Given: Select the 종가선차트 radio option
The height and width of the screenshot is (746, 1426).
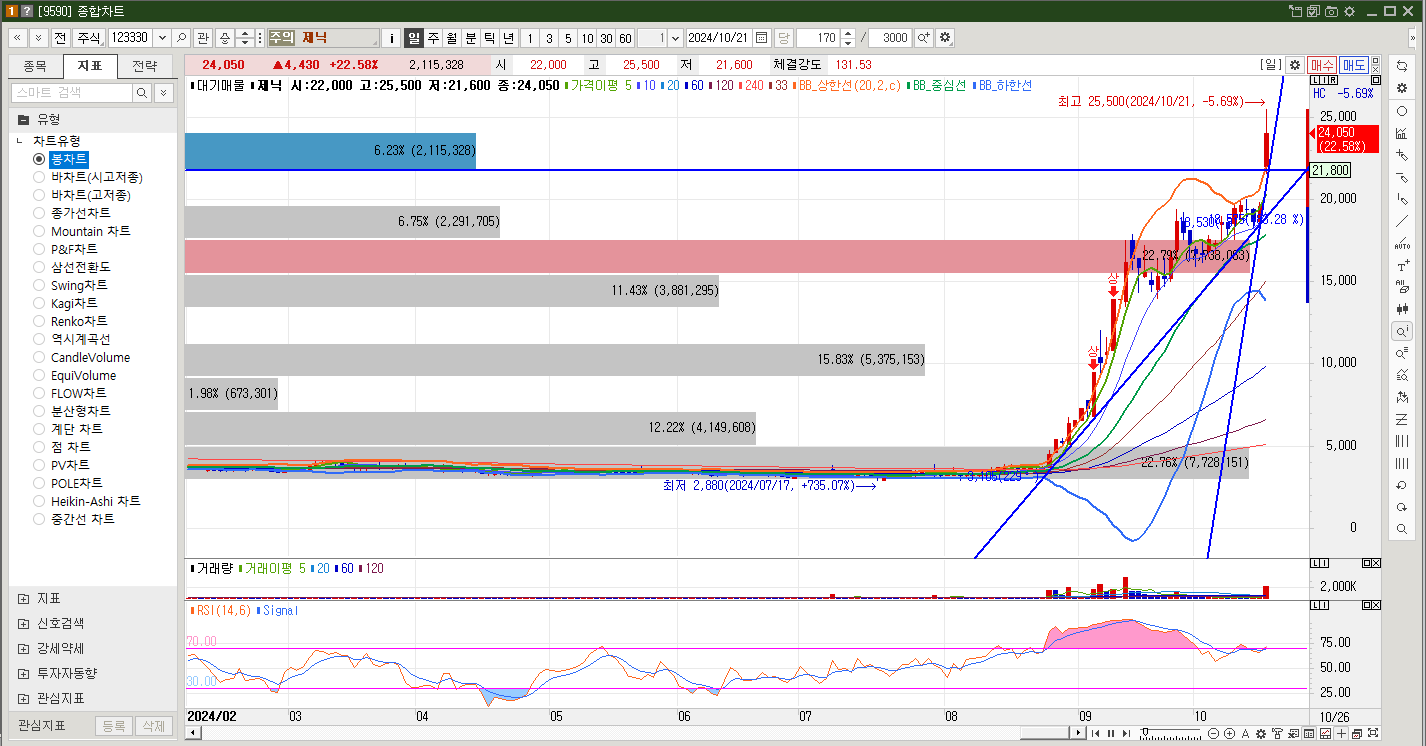Looking at the screenshot, I should click(x=39, y=213).
